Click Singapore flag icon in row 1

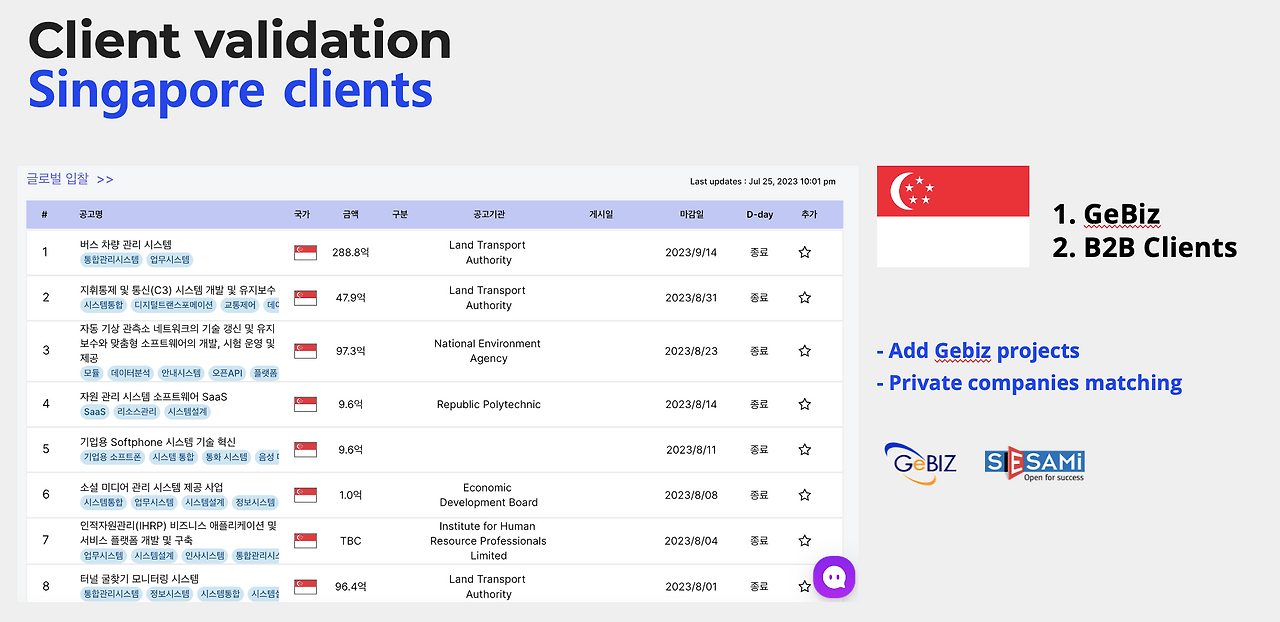pyautogui.click(x=305, y=253)
